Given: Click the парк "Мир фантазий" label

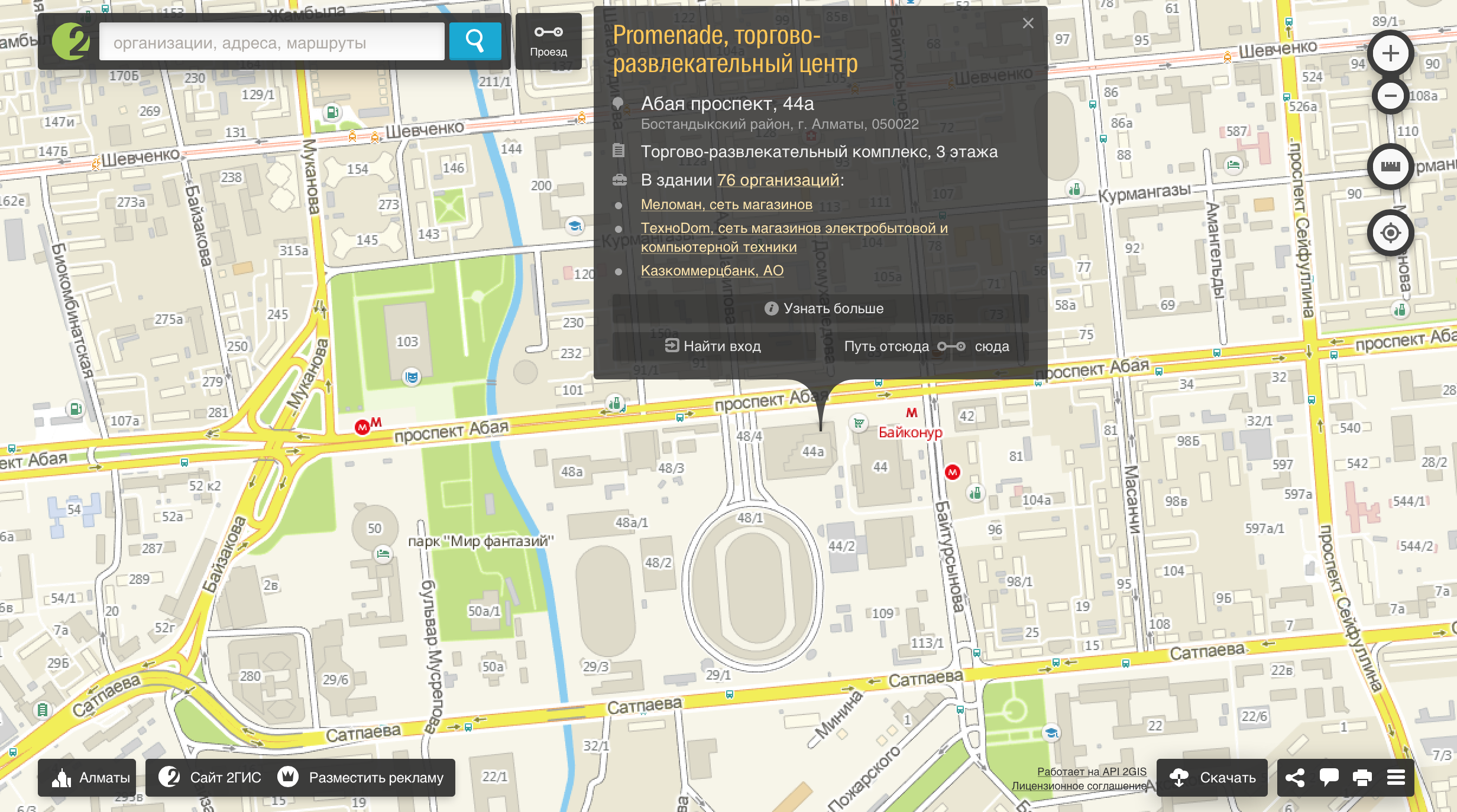Looking at the screenshot, I should (x=481, y=541).
